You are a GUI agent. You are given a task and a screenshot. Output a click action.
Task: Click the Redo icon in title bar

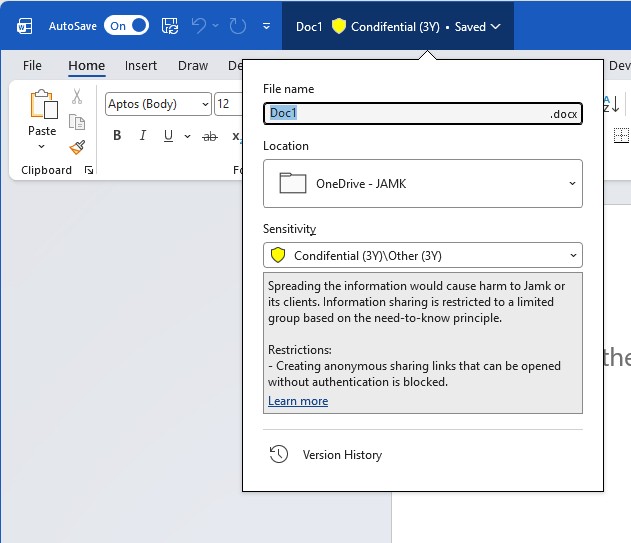[x=237, y=26]
